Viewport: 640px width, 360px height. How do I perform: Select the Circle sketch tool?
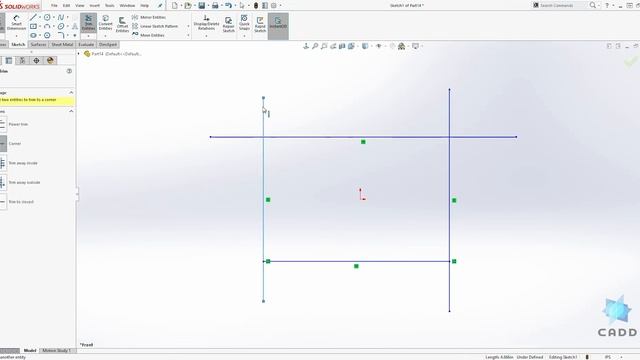[47, 17]
